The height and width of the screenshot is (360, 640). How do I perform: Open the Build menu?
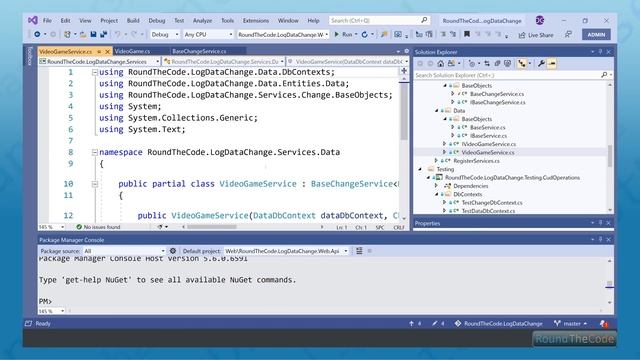tap(133, 20)
